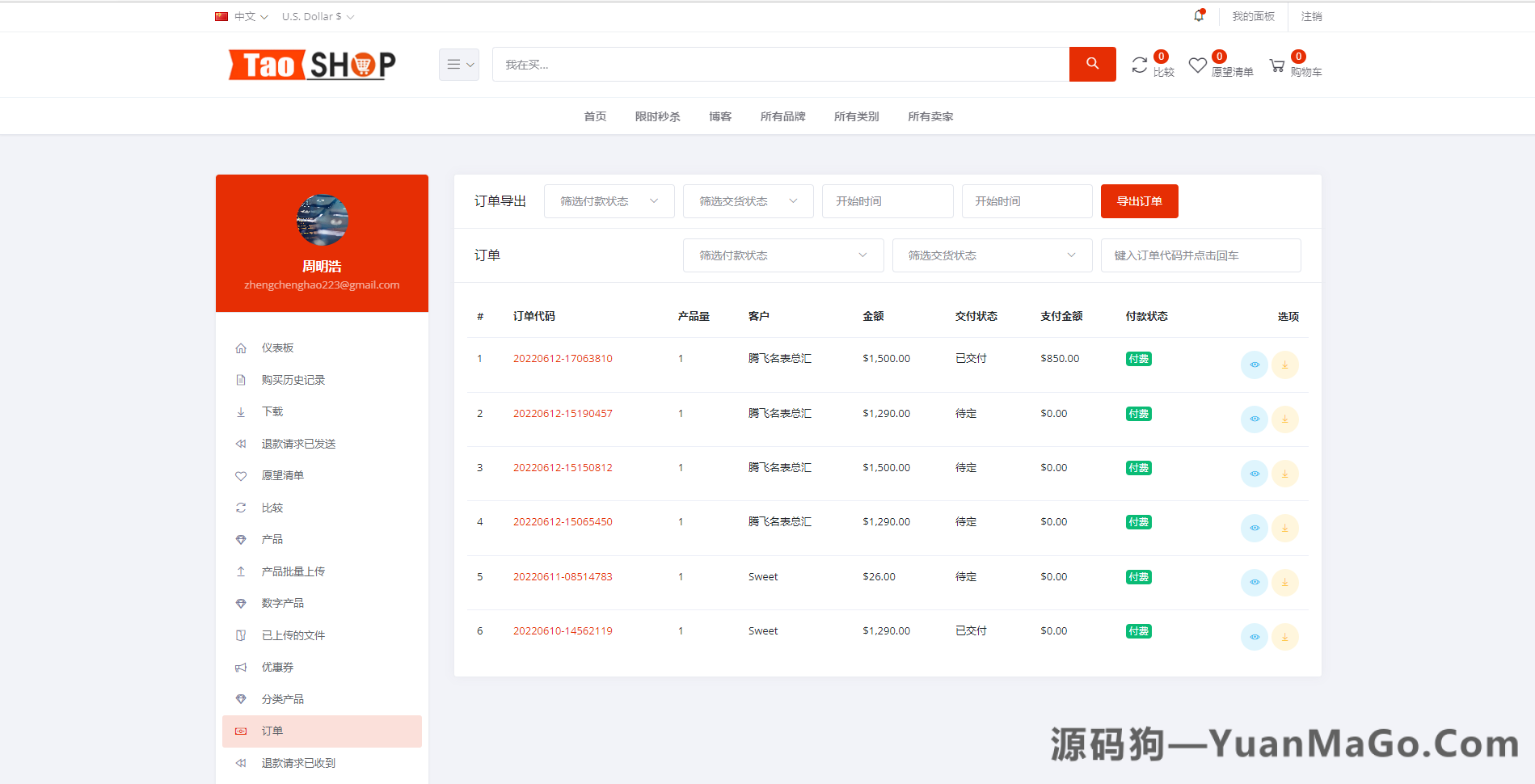1535x784 pixels.
Task: Click the orange search magnifier icon
Action: point(1092,64)
